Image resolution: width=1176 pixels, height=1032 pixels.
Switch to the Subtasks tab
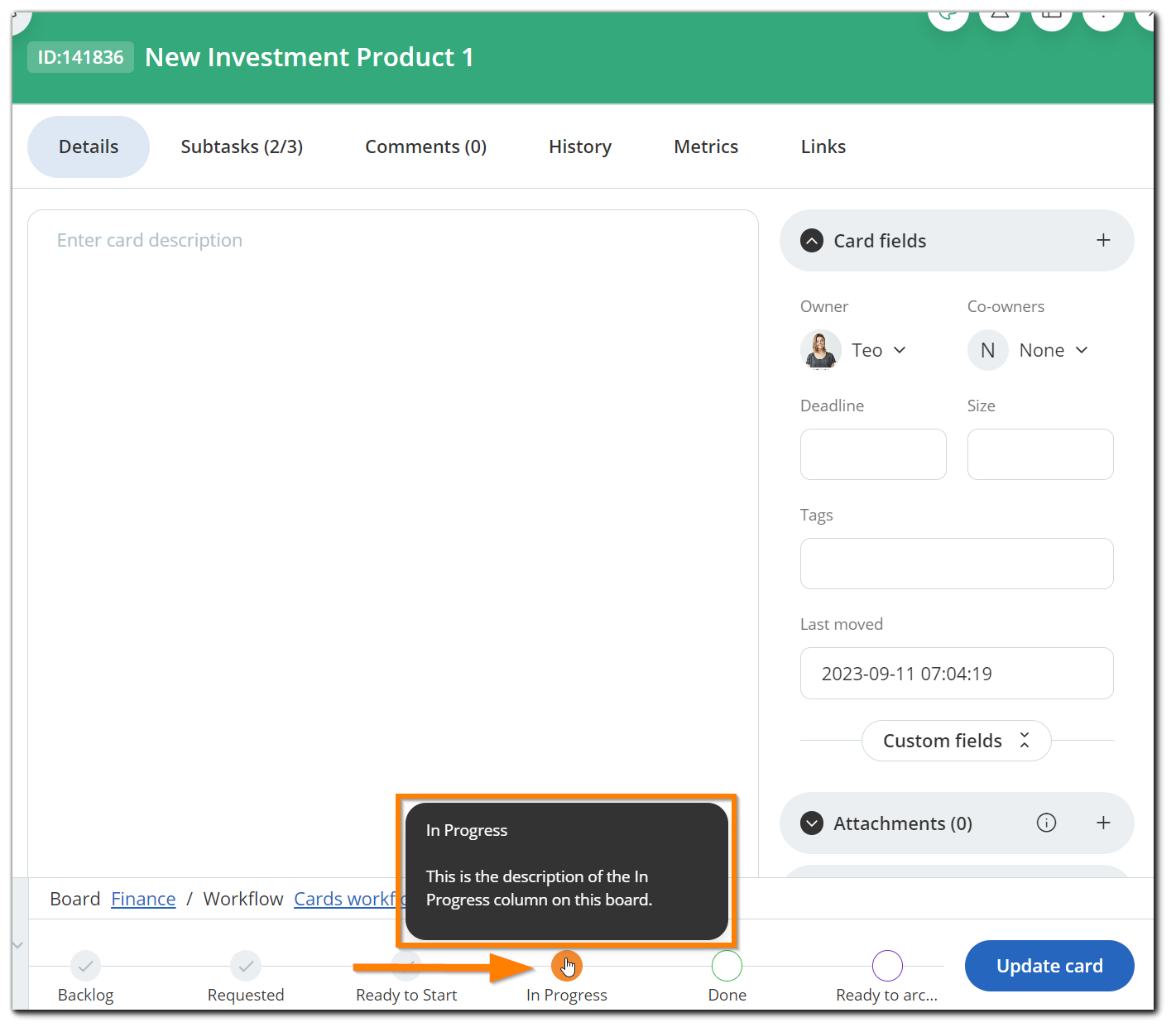click(x=242, y=146)
